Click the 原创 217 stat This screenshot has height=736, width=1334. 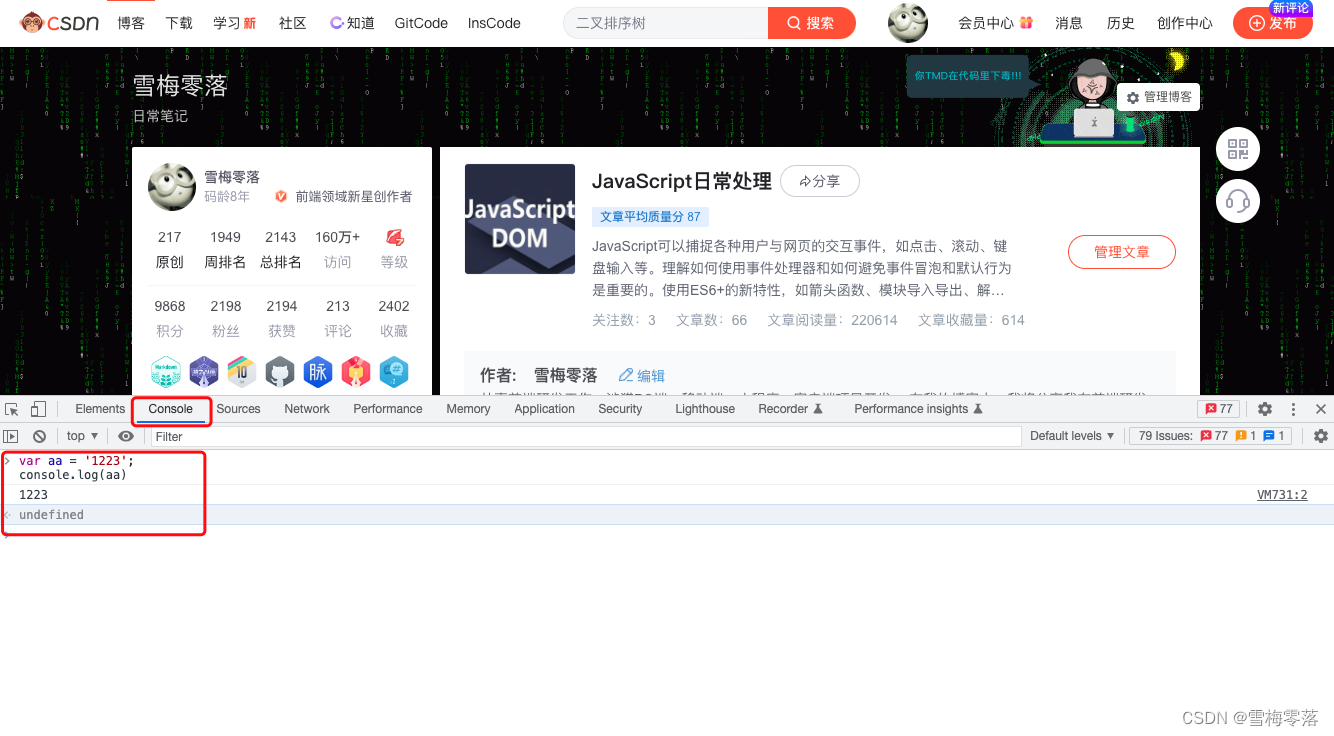click(x=170, y=250)
